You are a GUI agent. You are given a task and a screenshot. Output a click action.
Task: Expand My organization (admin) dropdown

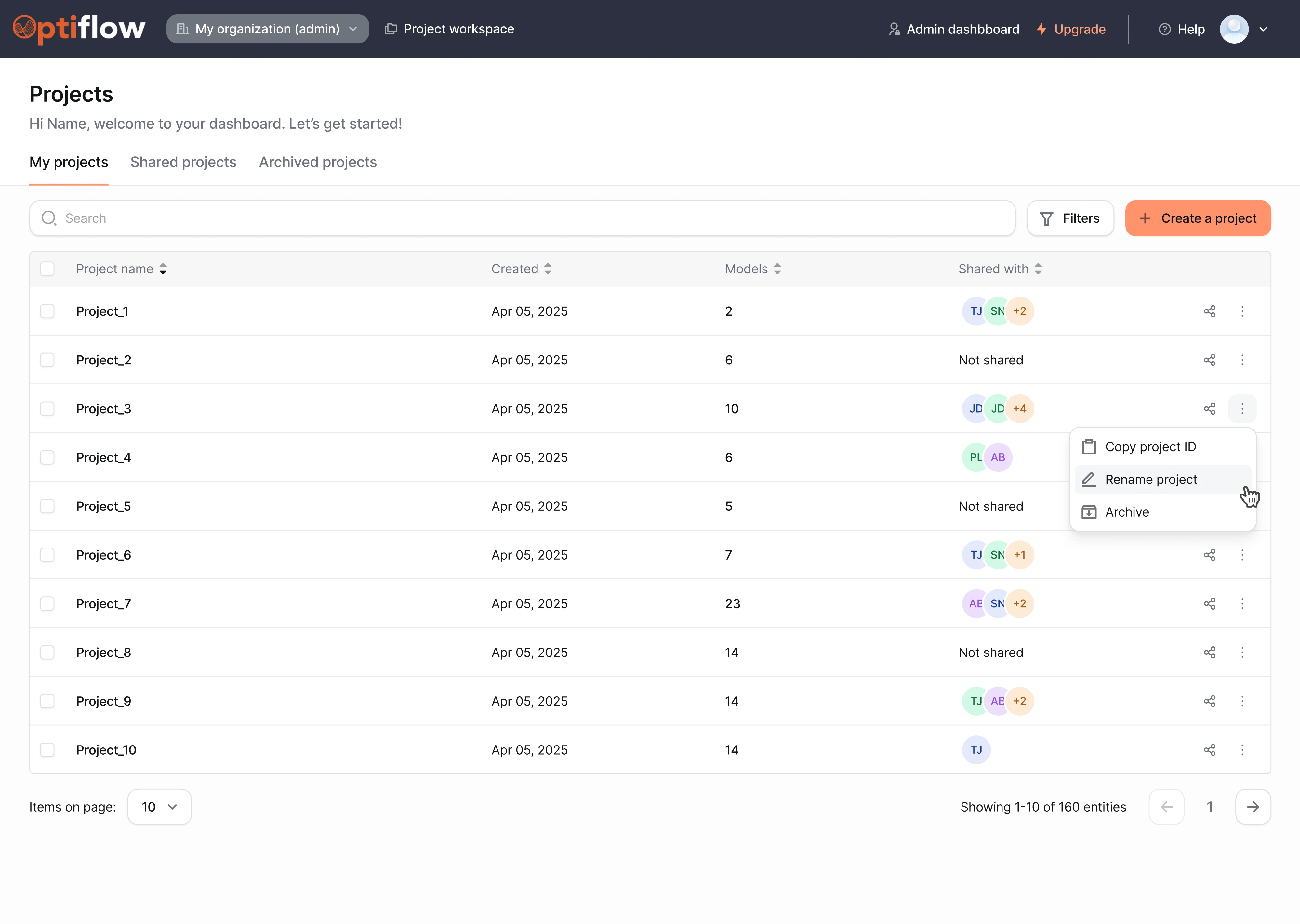point(267,29)
